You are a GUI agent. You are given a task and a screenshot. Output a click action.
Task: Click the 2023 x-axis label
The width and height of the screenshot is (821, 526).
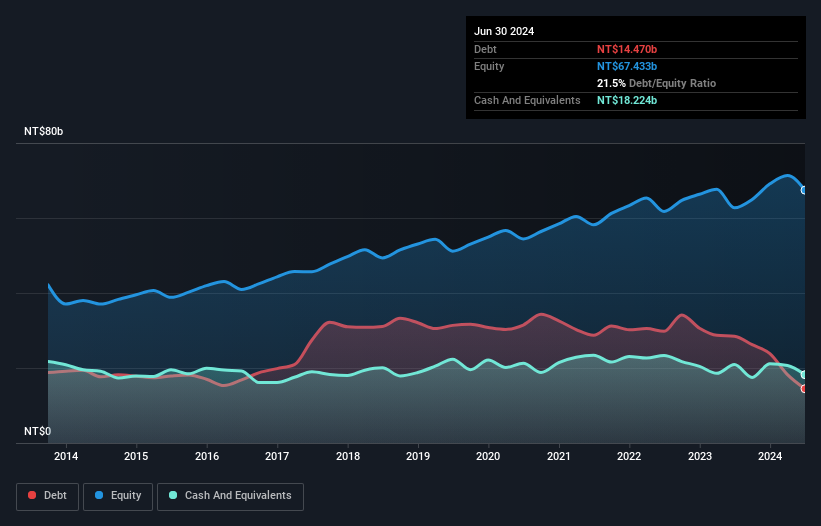(x=700, y=456)
